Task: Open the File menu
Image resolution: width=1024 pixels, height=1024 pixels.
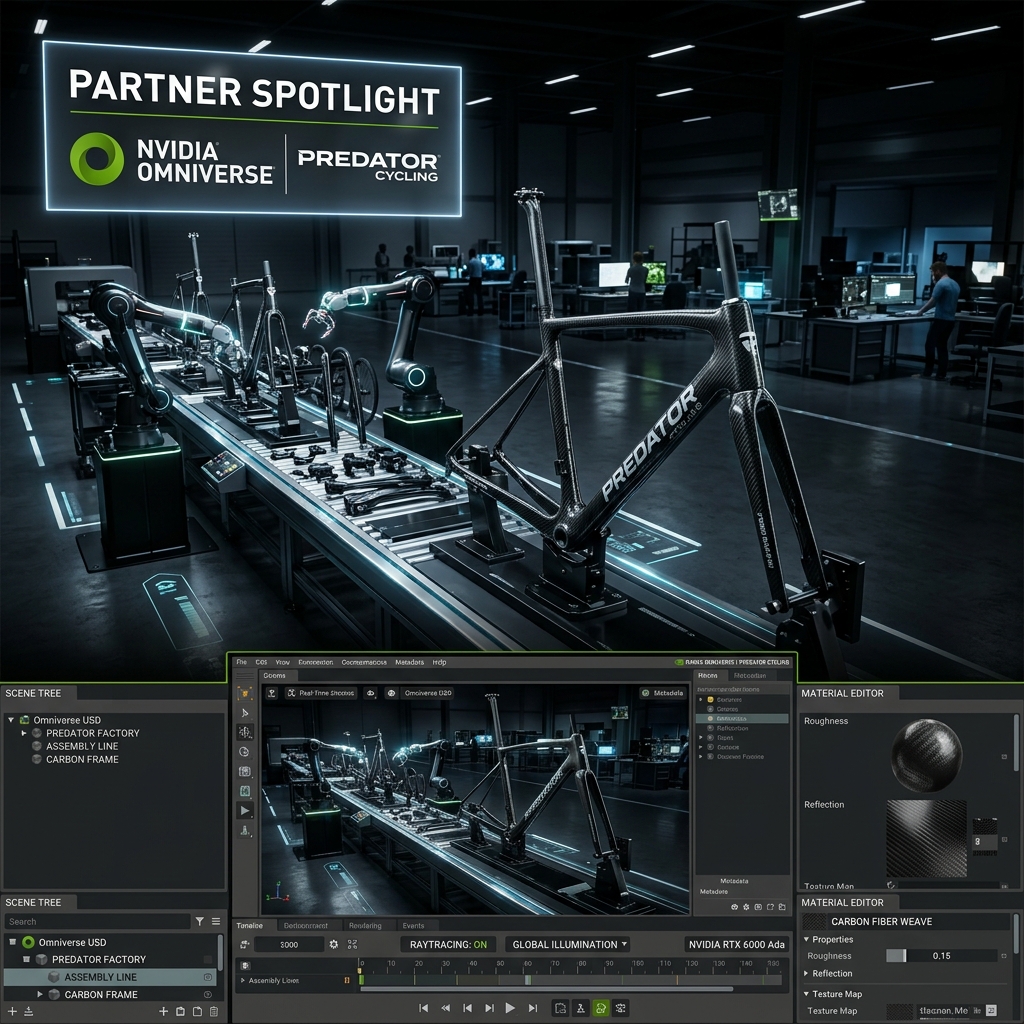Action: tap(241, 662)
